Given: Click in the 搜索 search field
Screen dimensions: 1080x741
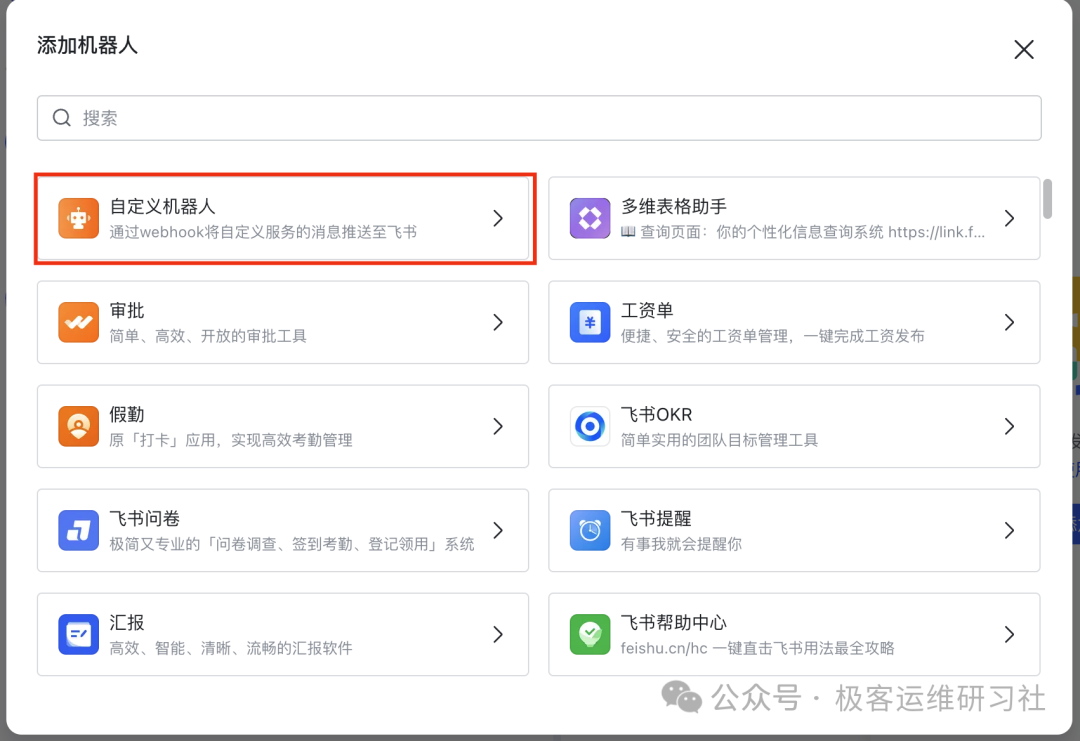Looking at the screenshot, I should pyautogui.click(x=540, y=118).
